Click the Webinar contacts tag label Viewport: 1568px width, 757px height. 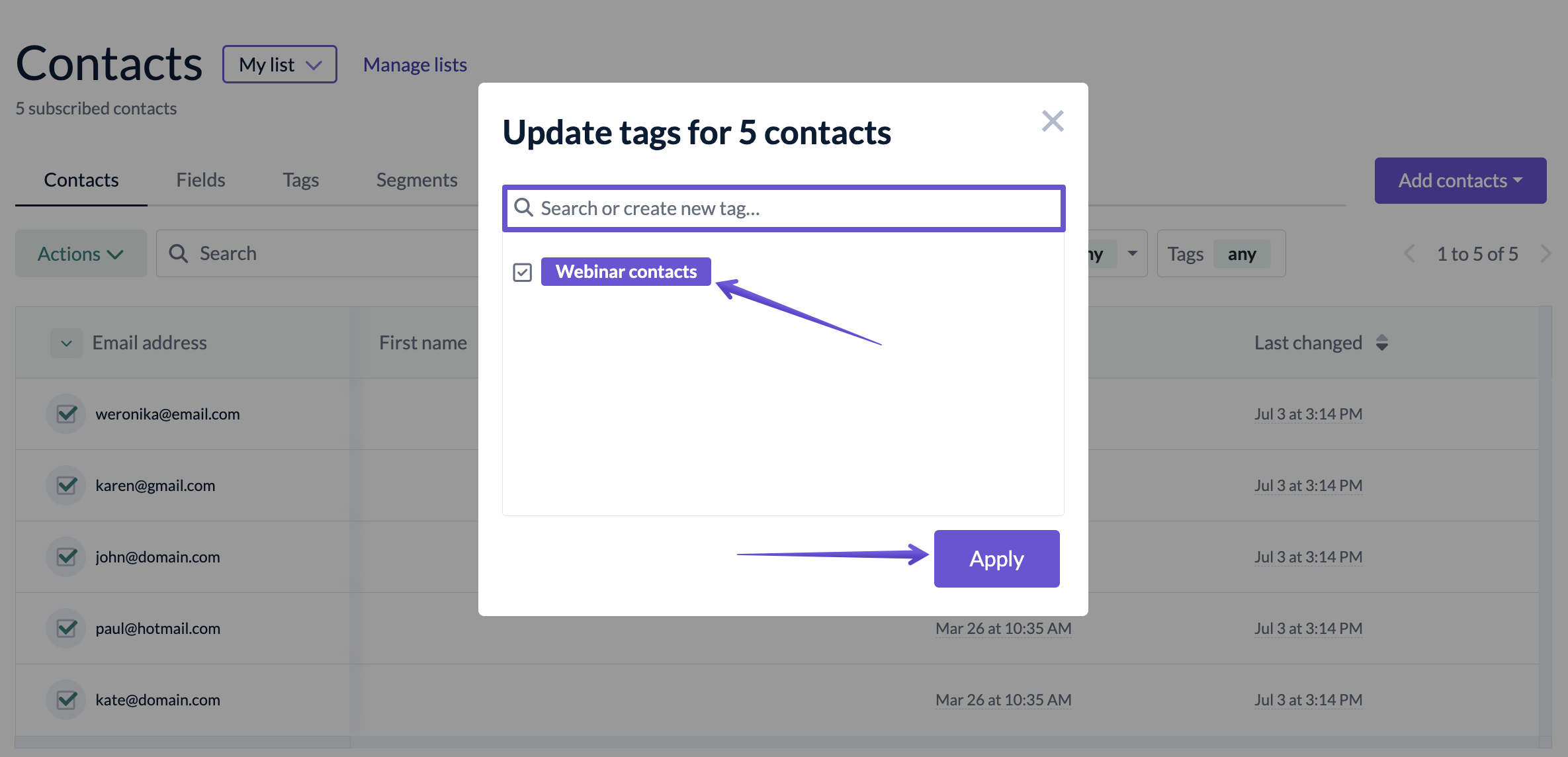[626, 271]
